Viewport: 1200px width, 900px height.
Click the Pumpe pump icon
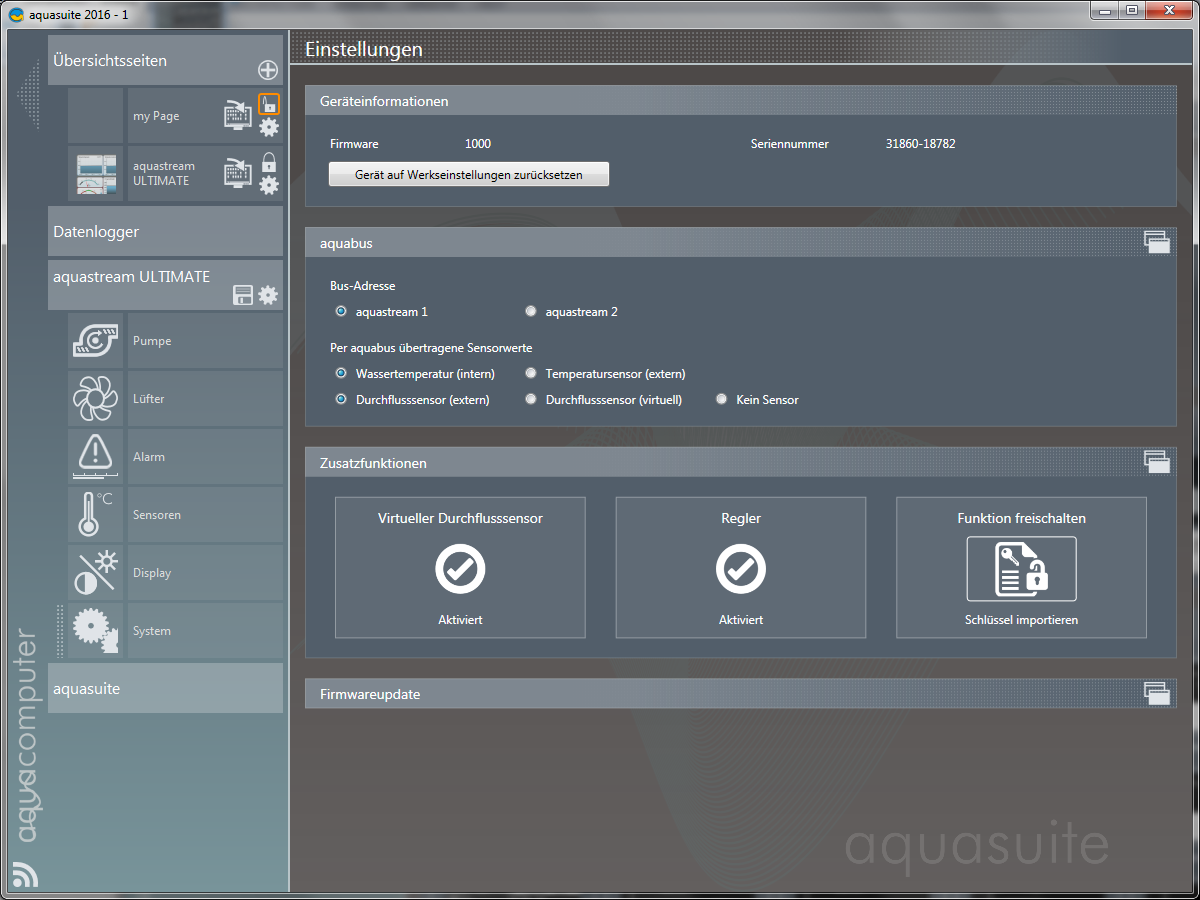pos(96,341)
